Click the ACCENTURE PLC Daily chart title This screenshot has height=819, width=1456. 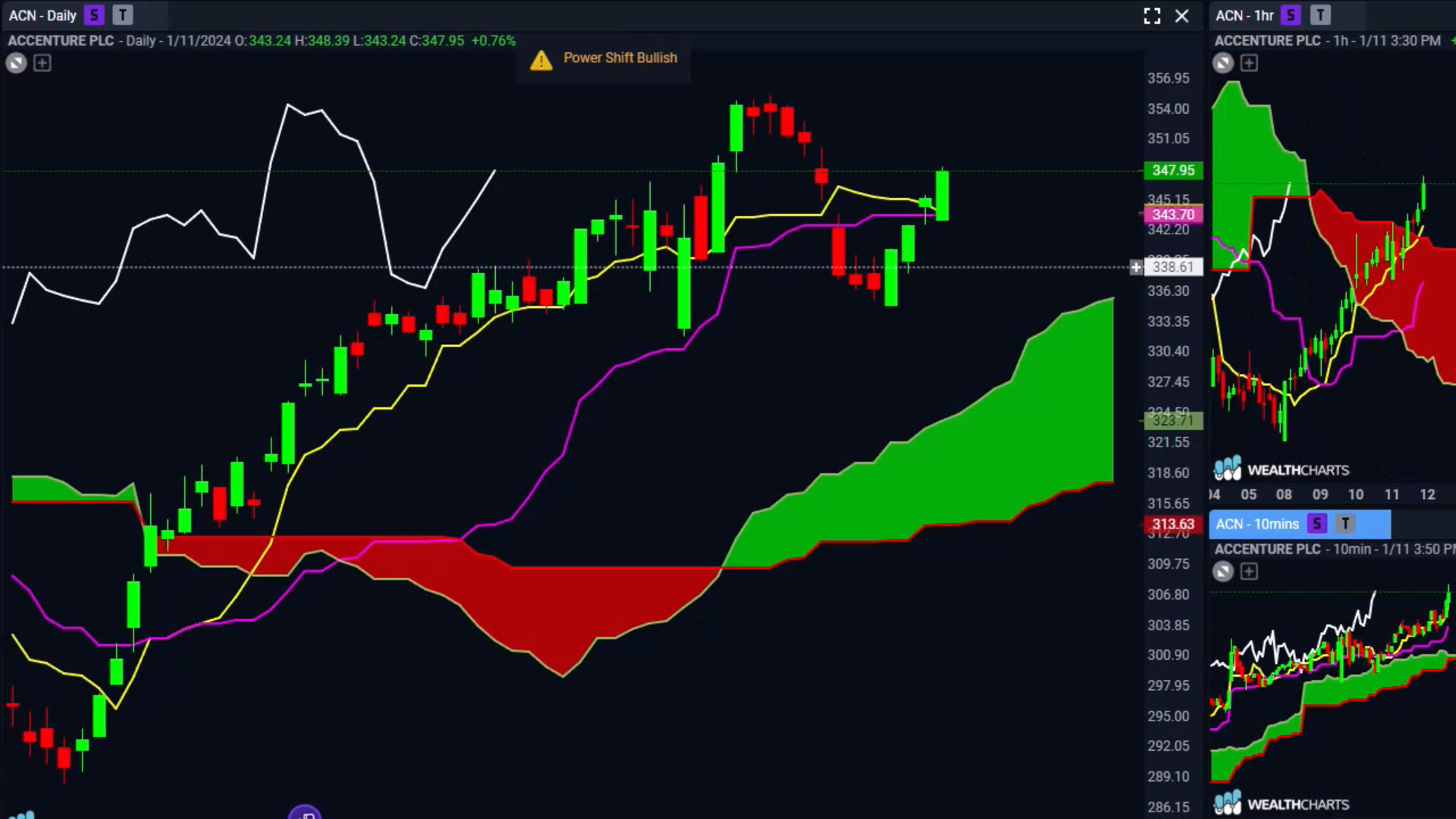pos(61,41)
